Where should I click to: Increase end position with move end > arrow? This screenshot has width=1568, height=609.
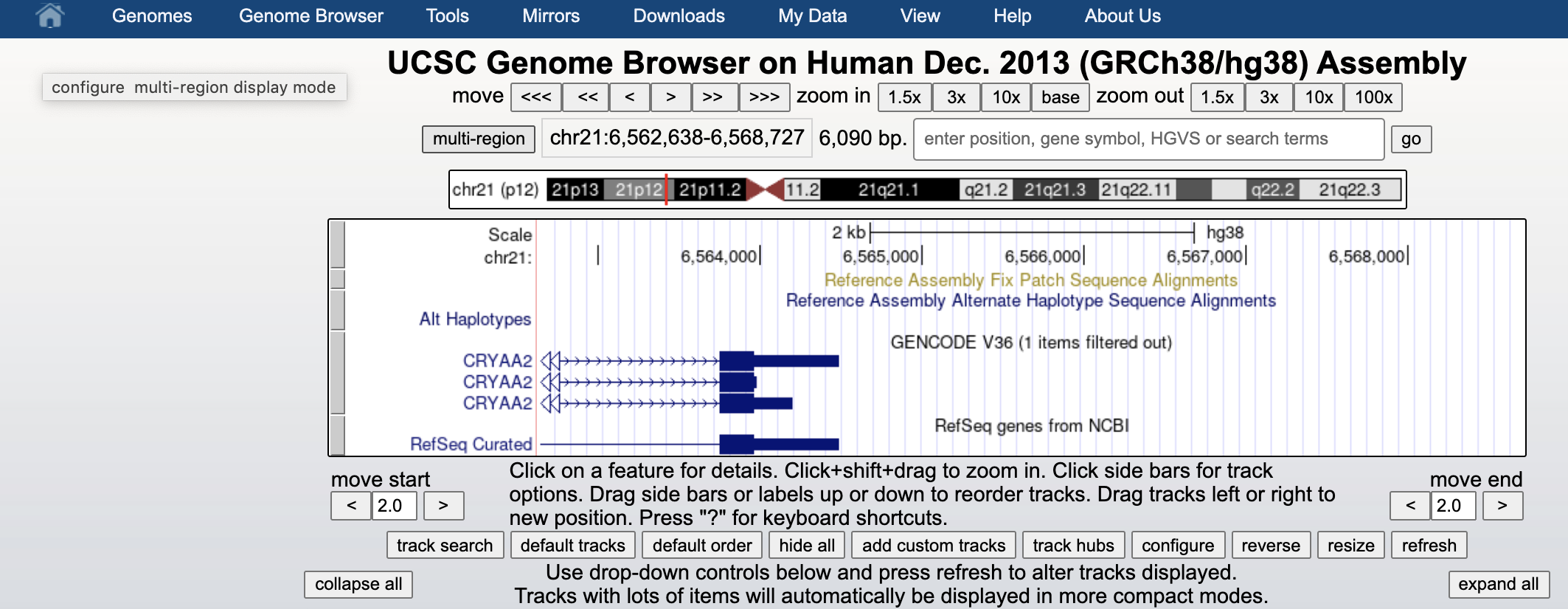point(1502,506)
